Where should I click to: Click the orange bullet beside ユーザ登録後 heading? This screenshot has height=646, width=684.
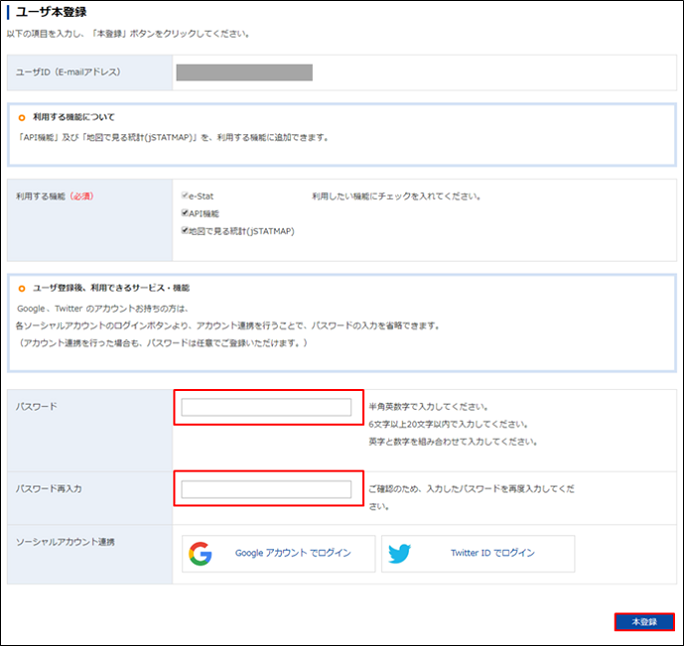tap(22, 288)
